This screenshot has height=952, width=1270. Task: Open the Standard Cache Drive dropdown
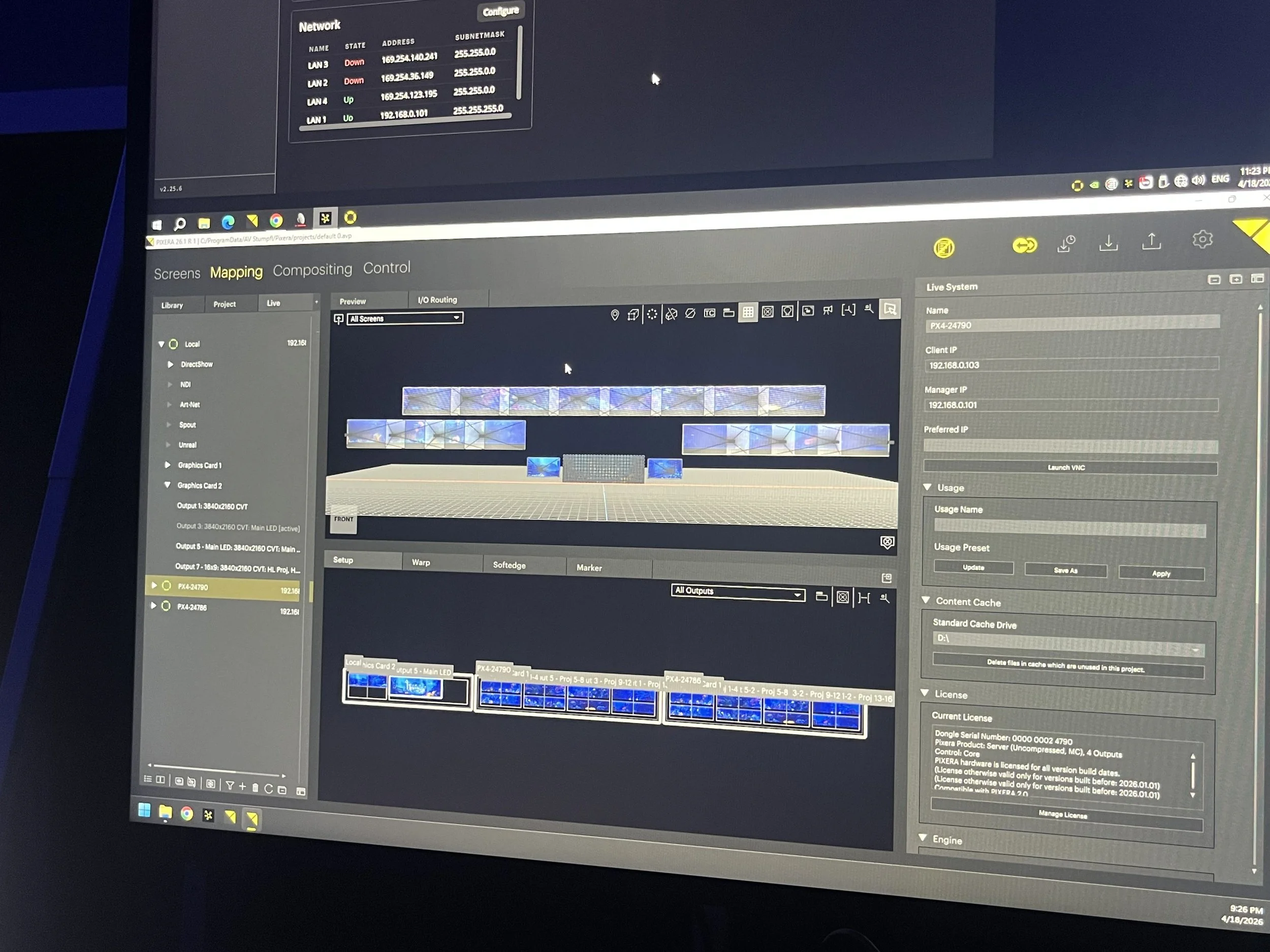[1068, 644]
